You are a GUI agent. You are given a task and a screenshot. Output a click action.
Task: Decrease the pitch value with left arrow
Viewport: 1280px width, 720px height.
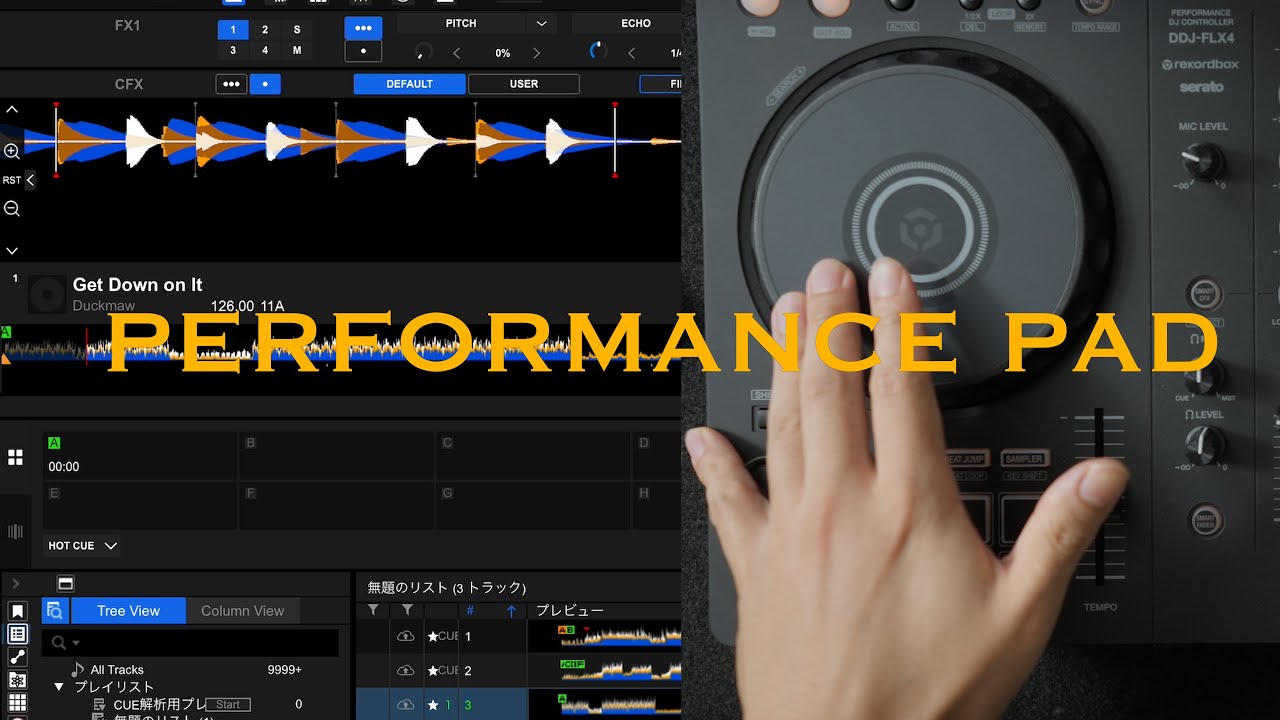457,53
